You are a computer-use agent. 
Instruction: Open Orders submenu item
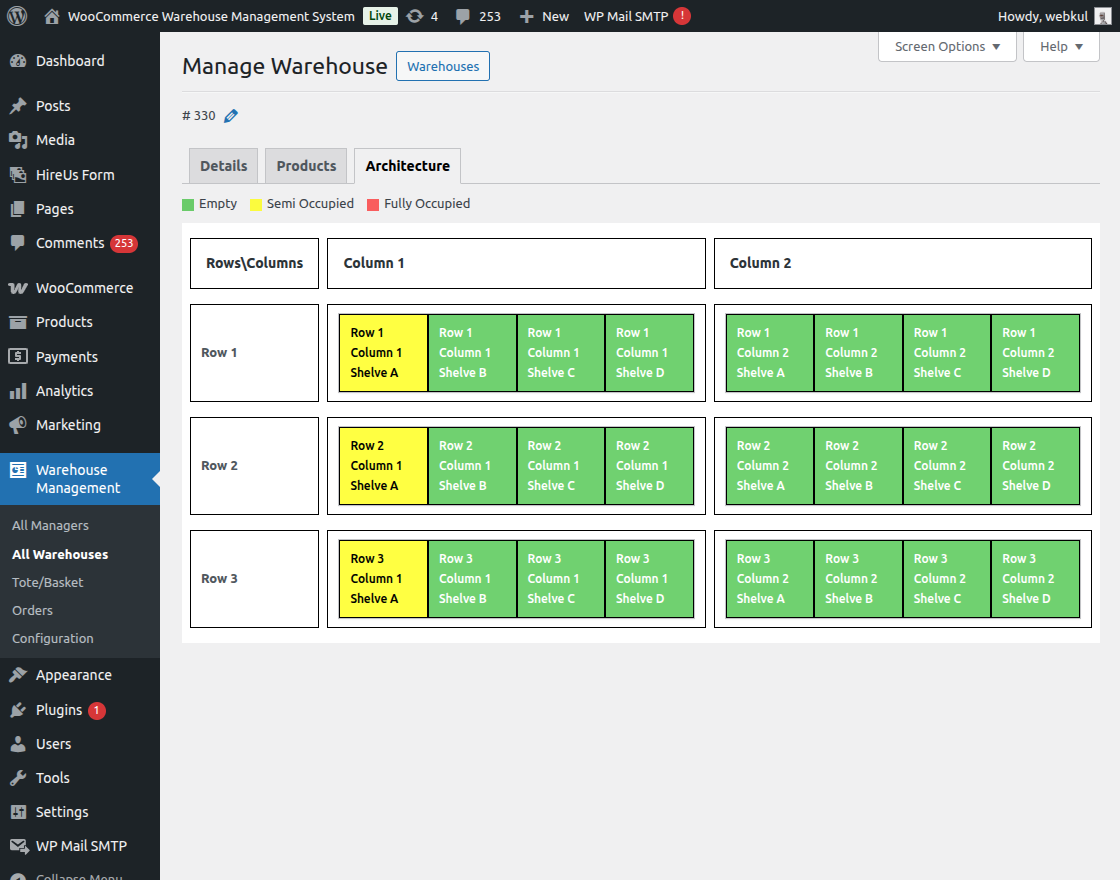point(32,611)
